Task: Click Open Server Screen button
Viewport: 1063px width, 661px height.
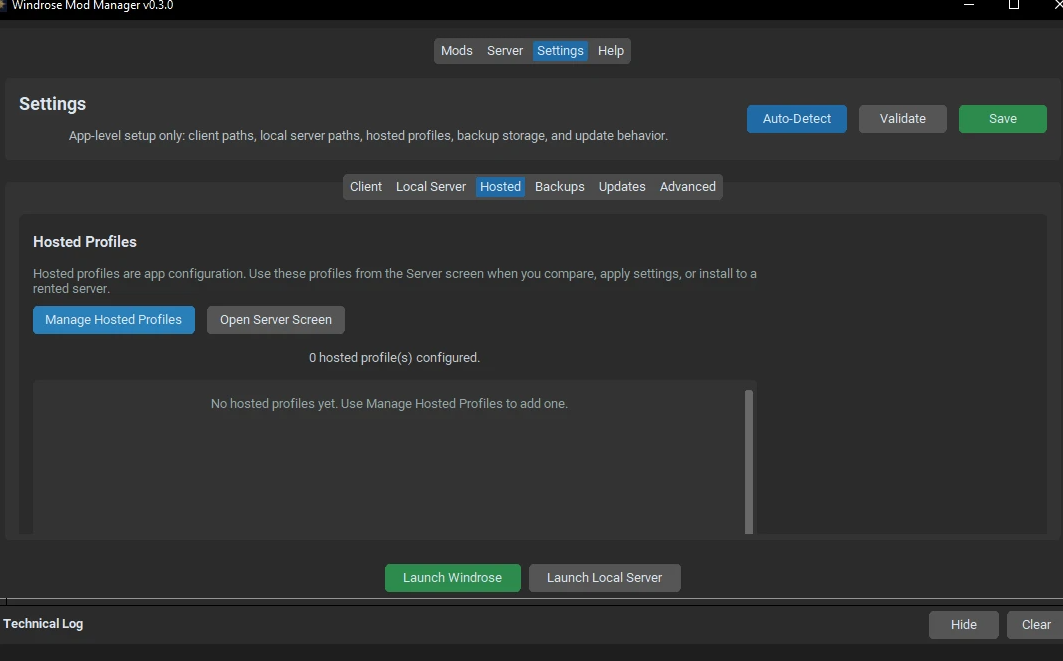Action: point(276,320)
